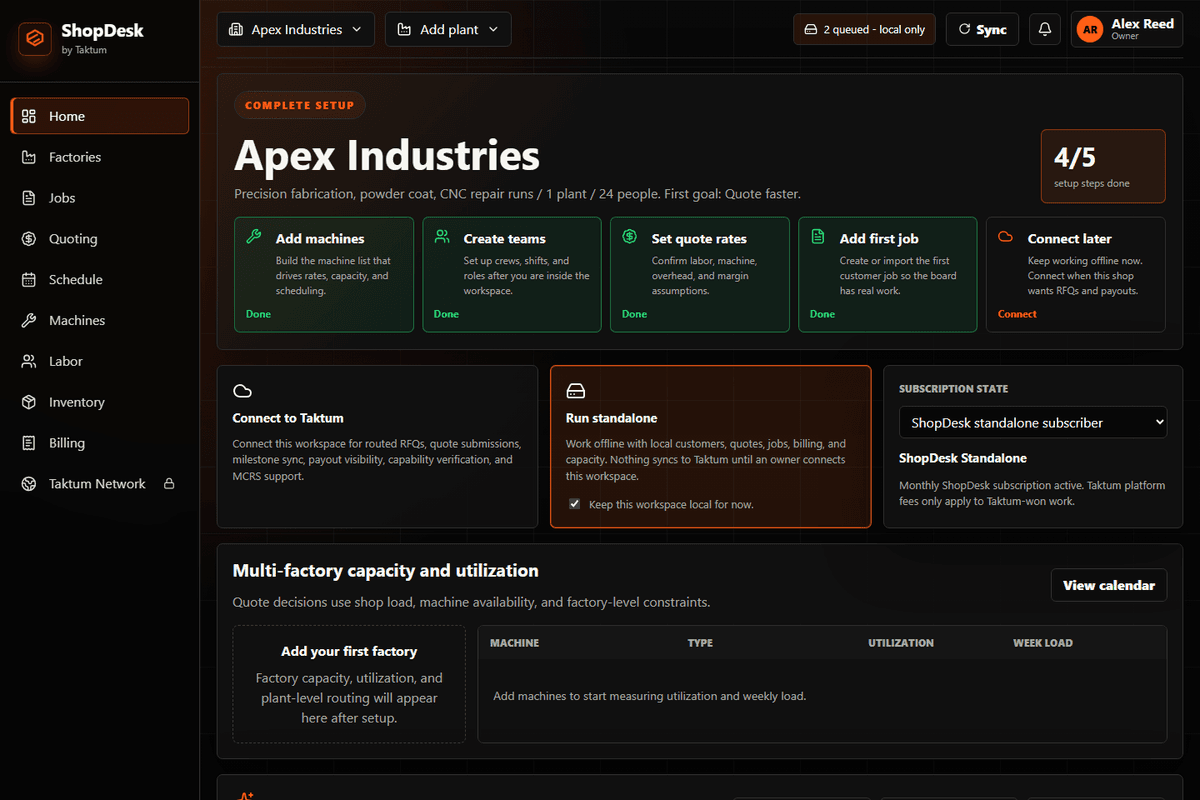Click the Taktum Network globe icon

point(29,484)
